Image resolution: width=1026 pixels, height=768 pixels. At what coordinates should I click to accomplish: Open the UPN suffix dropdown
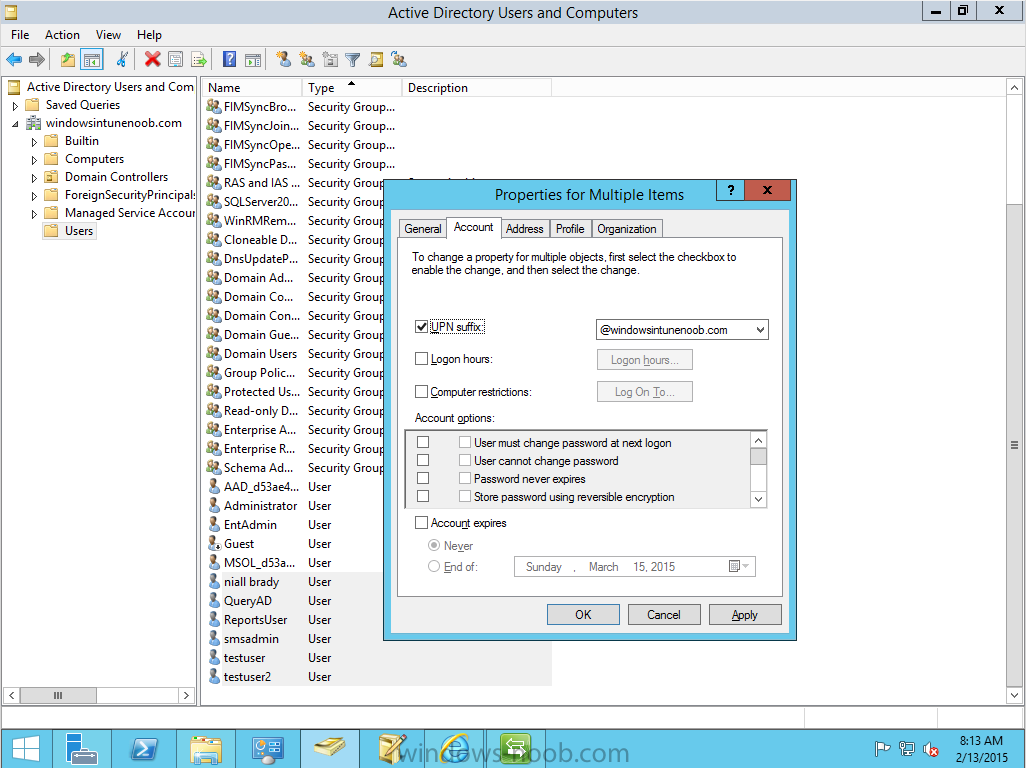760,330
